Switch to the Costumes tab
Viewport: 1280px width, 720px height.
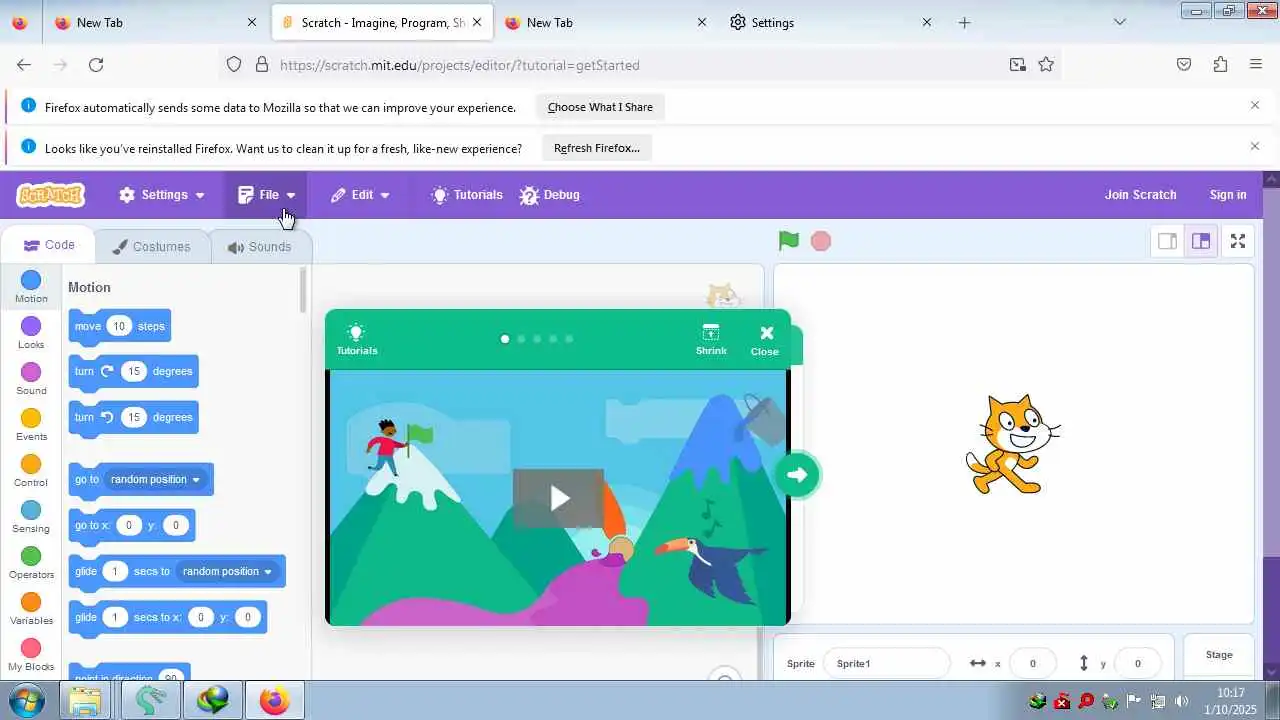pyautogui.click(x=152, y=247)
